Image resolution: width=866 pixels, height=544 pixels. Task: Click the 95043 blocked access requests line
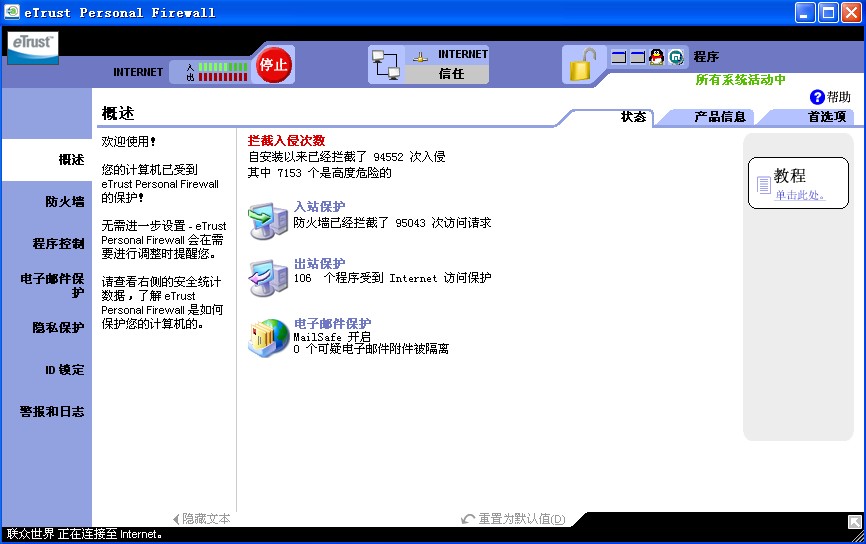(392, 223)
